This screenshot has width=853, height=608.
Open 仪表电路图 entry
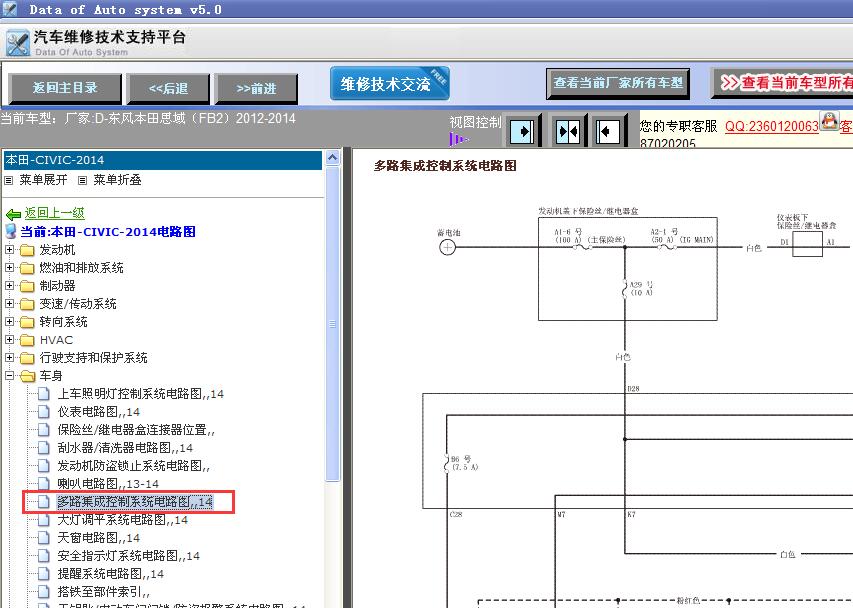point(98,412)
